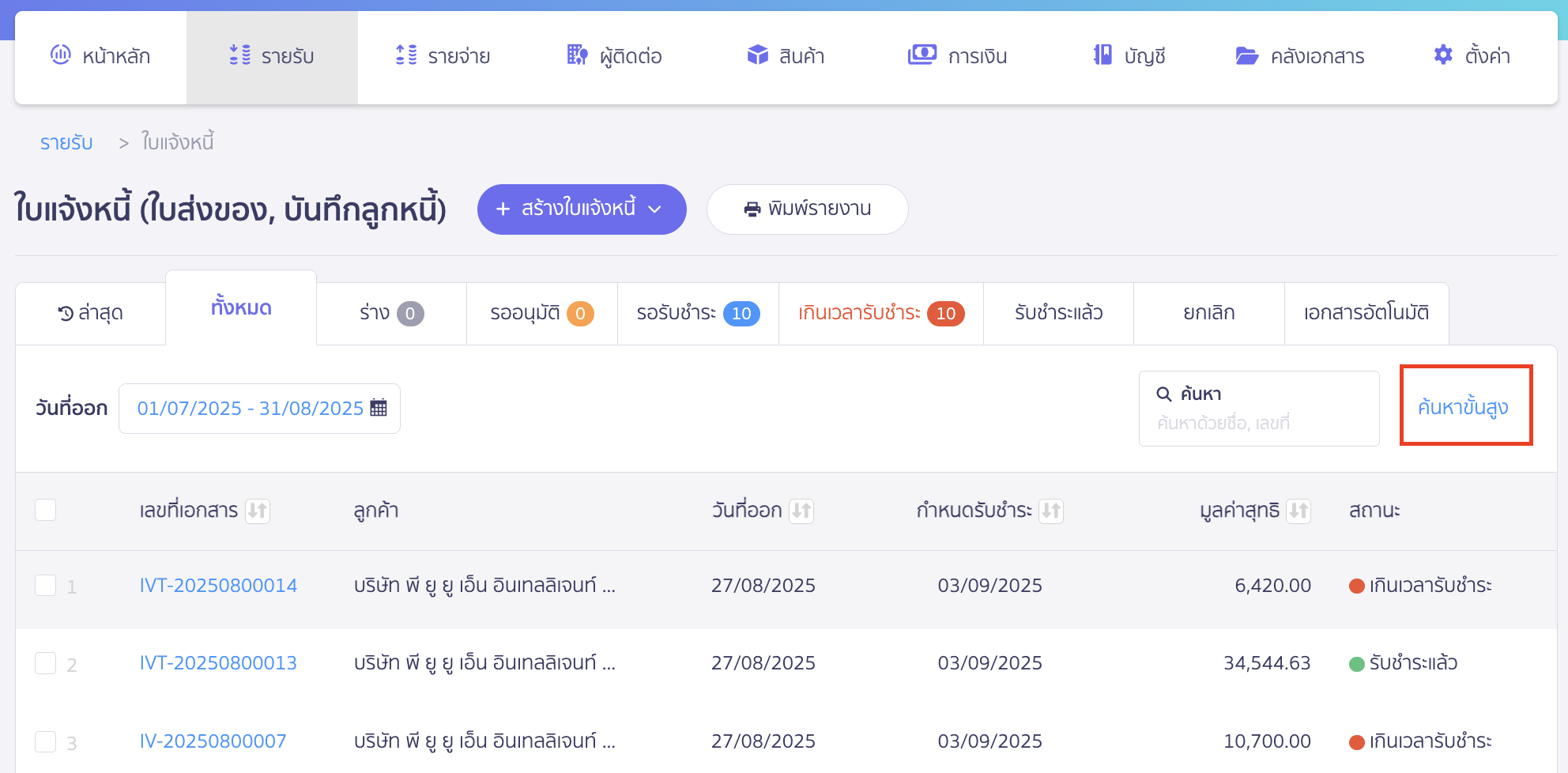This screenshot has height=773, width=1568.
Task: Check the checkbox for IV-20250800007
Action: tap(45, 741)
